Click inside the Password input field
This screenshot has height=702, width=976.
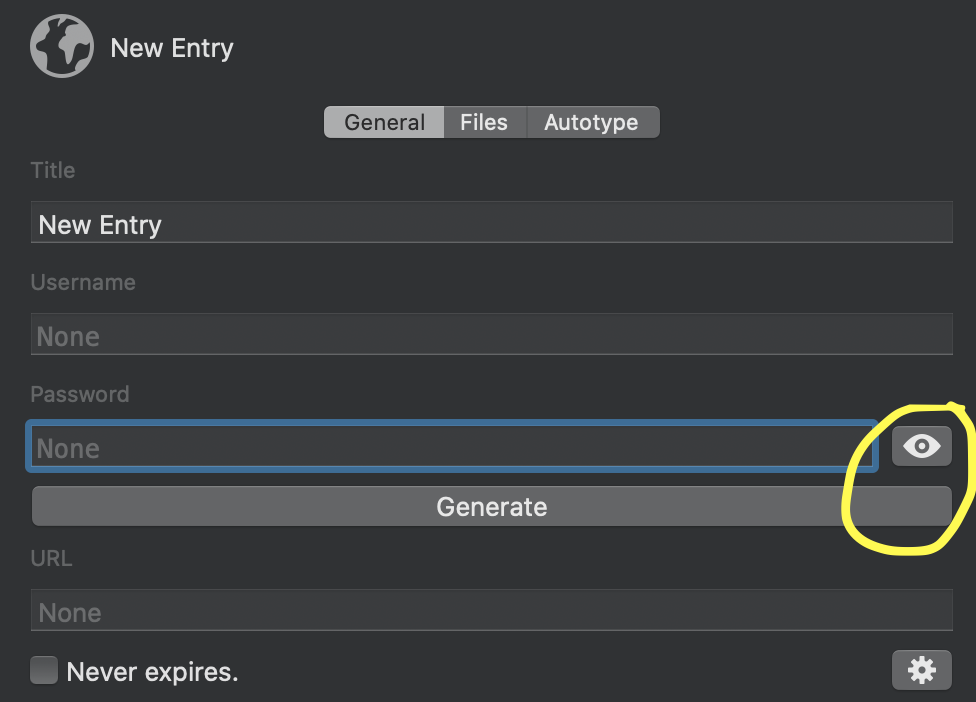tap(453, 446)
